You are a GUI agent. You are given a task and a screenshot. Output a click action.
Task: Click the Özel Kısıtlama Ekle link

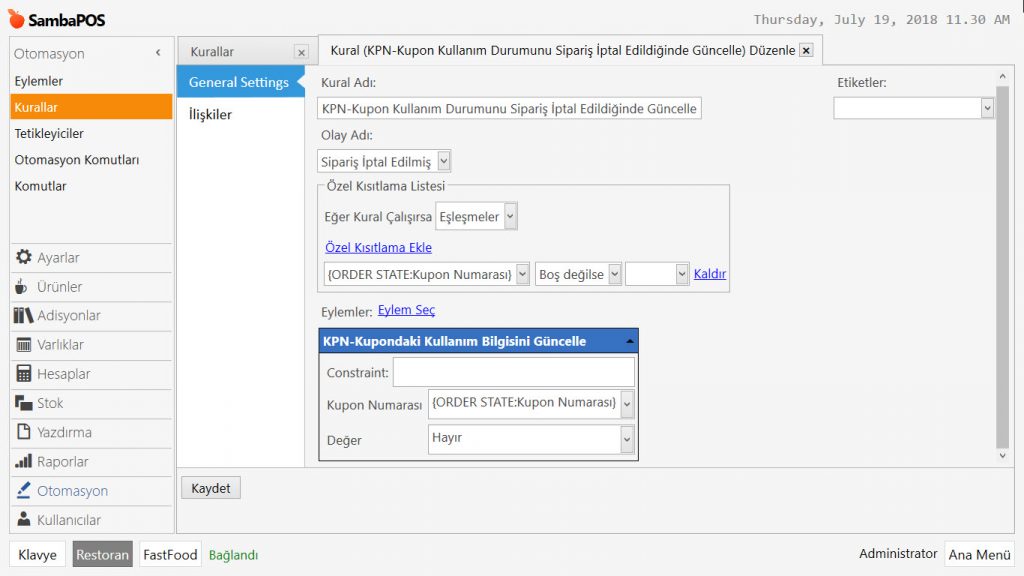point(378,248)
